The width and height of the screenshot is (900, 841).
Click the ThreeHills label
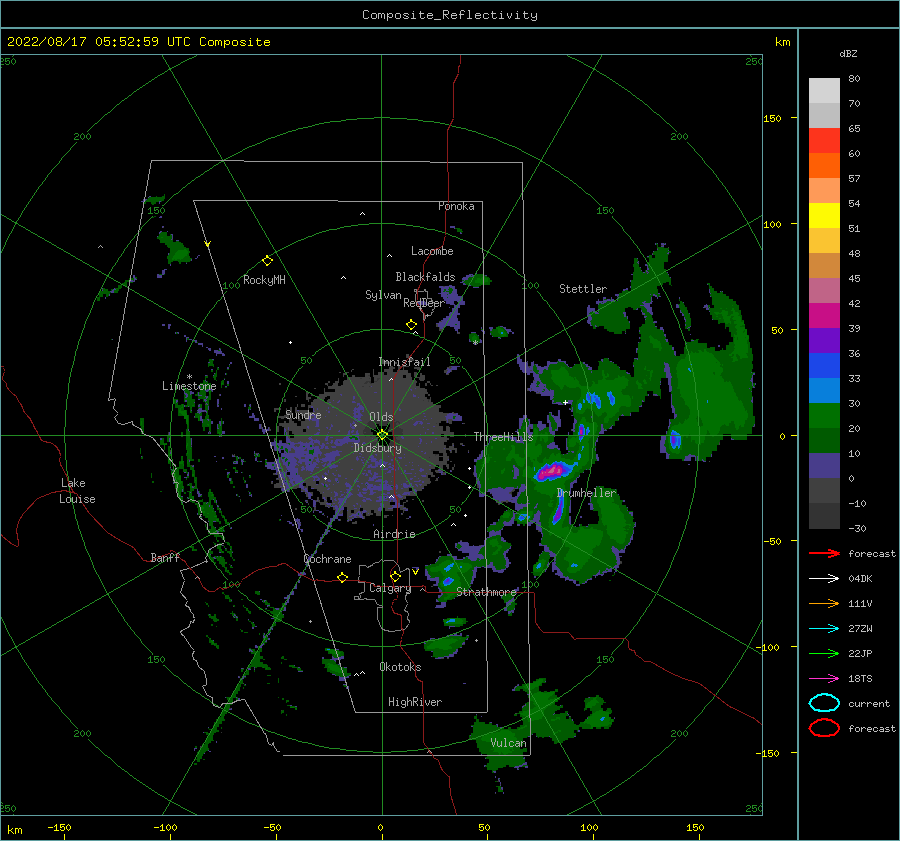[x=503, y=437]
